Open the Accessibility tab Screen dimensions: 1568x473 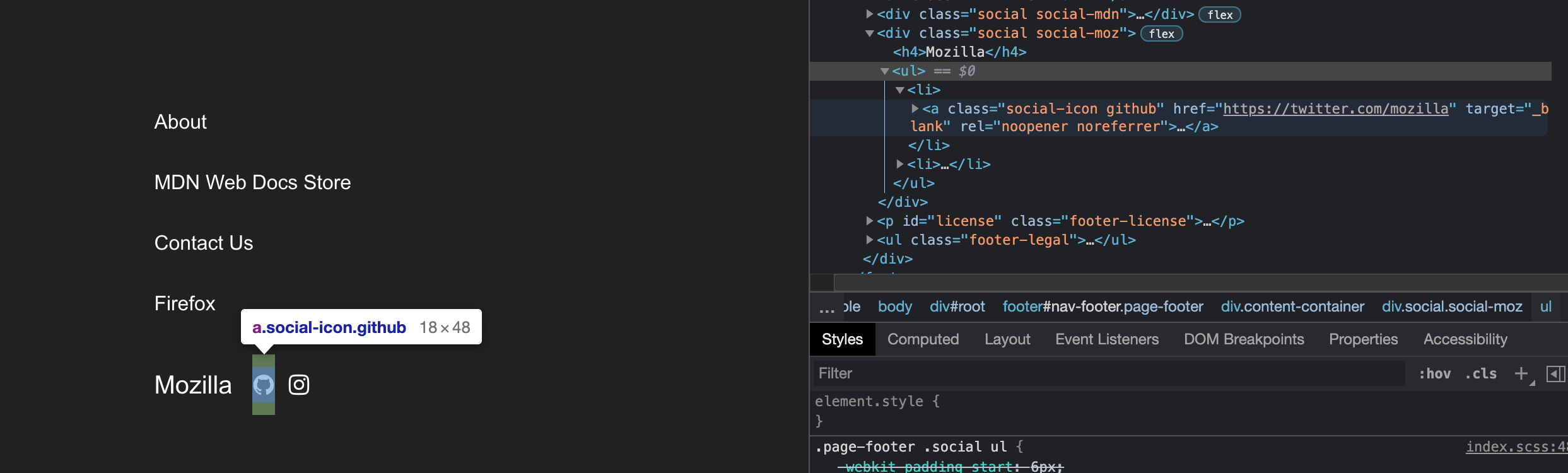(1465, 339)
